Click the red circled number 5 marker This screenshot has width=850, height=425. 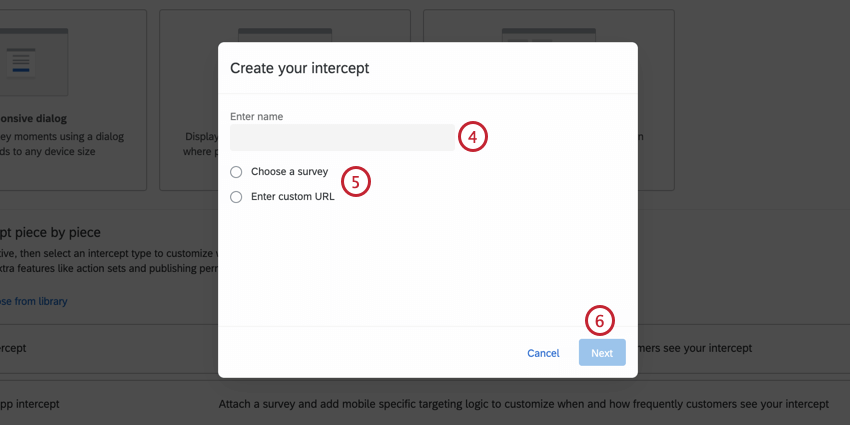356,182
